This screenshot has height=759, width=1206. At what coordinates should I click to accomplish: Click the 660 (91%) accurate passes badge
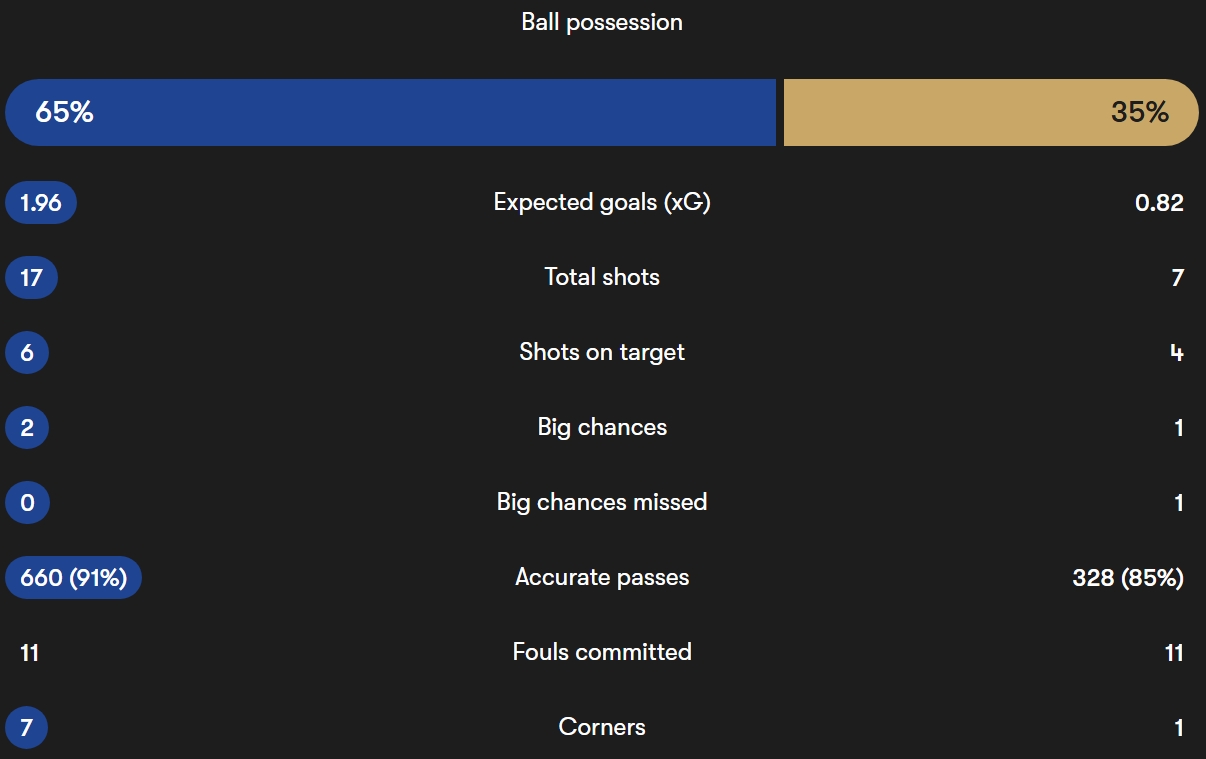[73, 577]
